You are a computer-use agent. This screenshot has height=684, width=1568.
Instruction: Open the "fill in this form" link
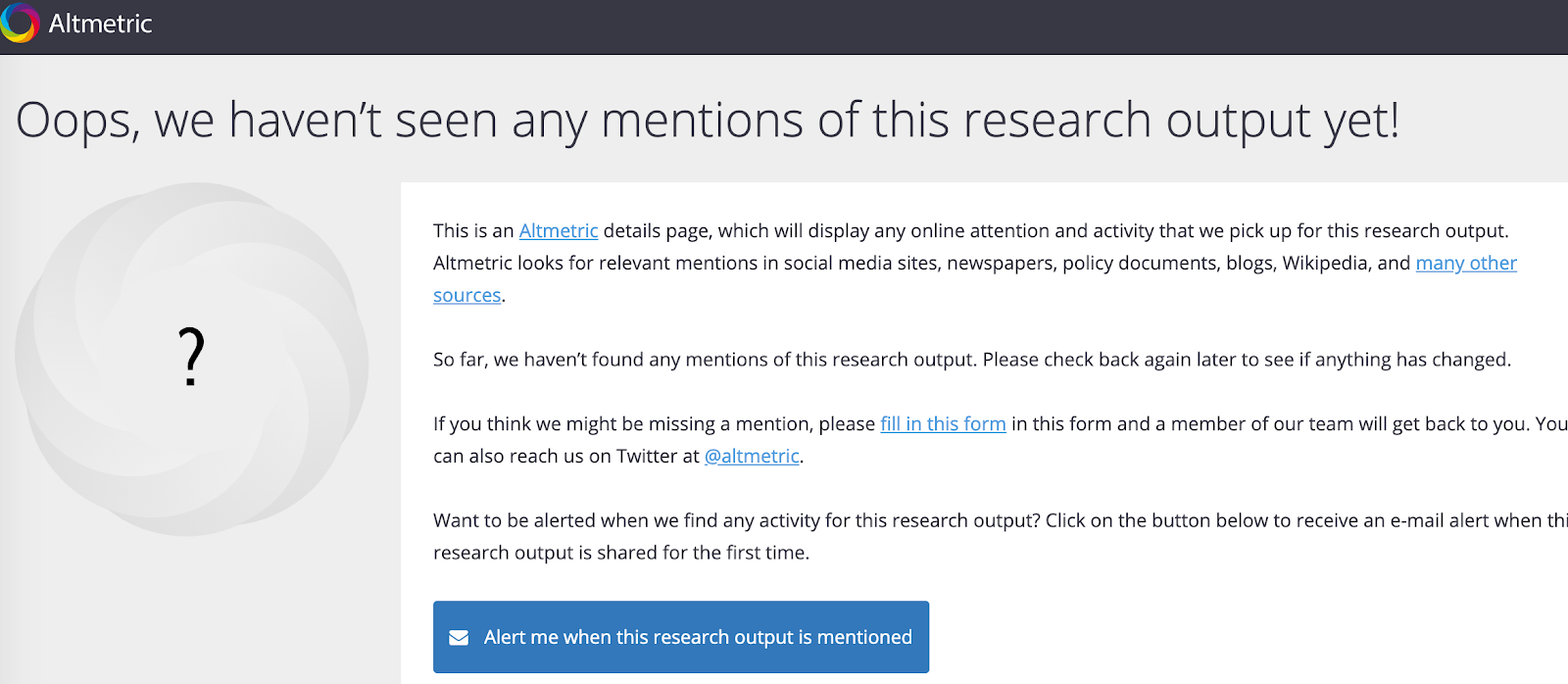pos(943,423)
